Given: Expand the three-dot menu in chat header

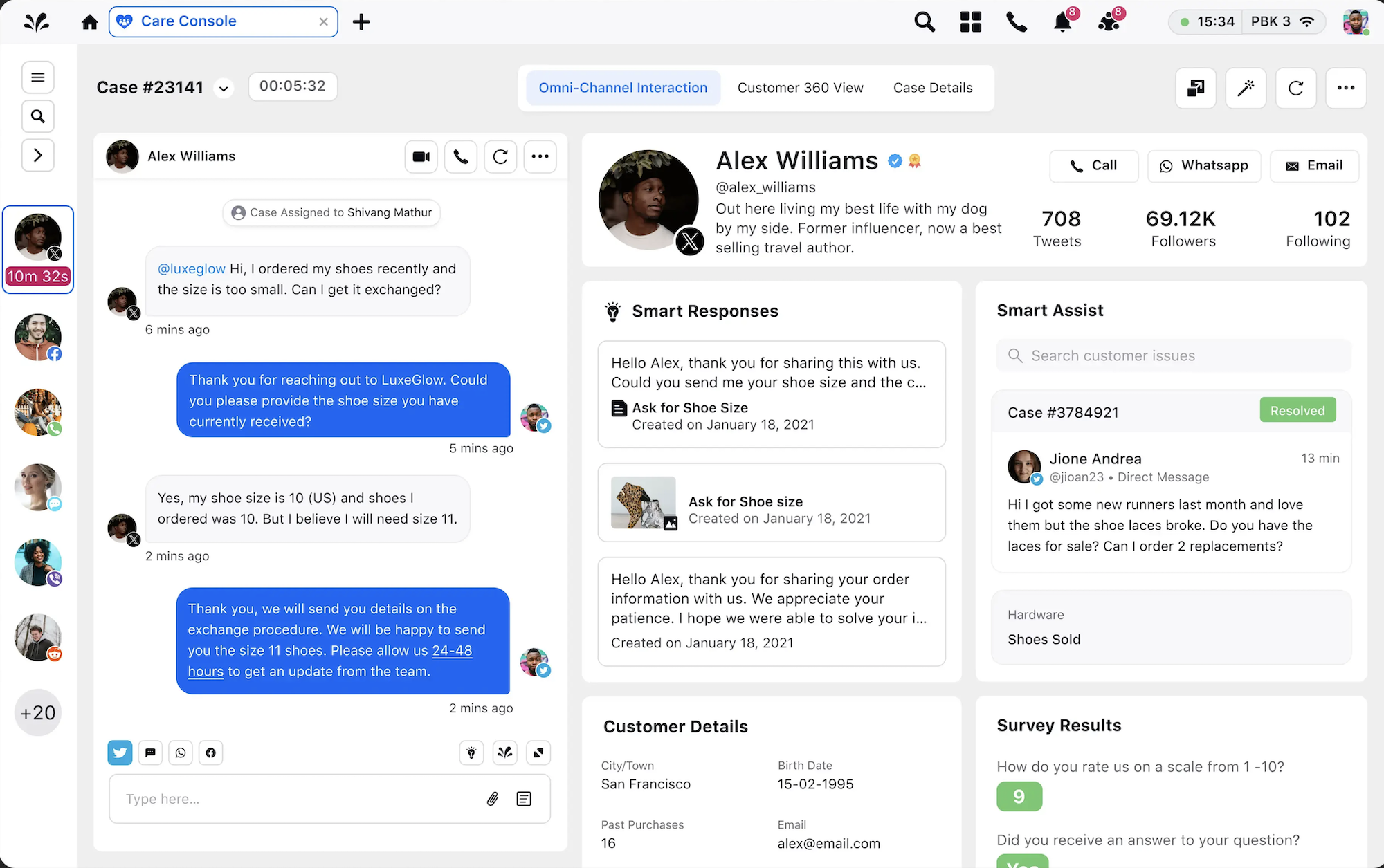Looking at the screenshot, I should [539, 157].
